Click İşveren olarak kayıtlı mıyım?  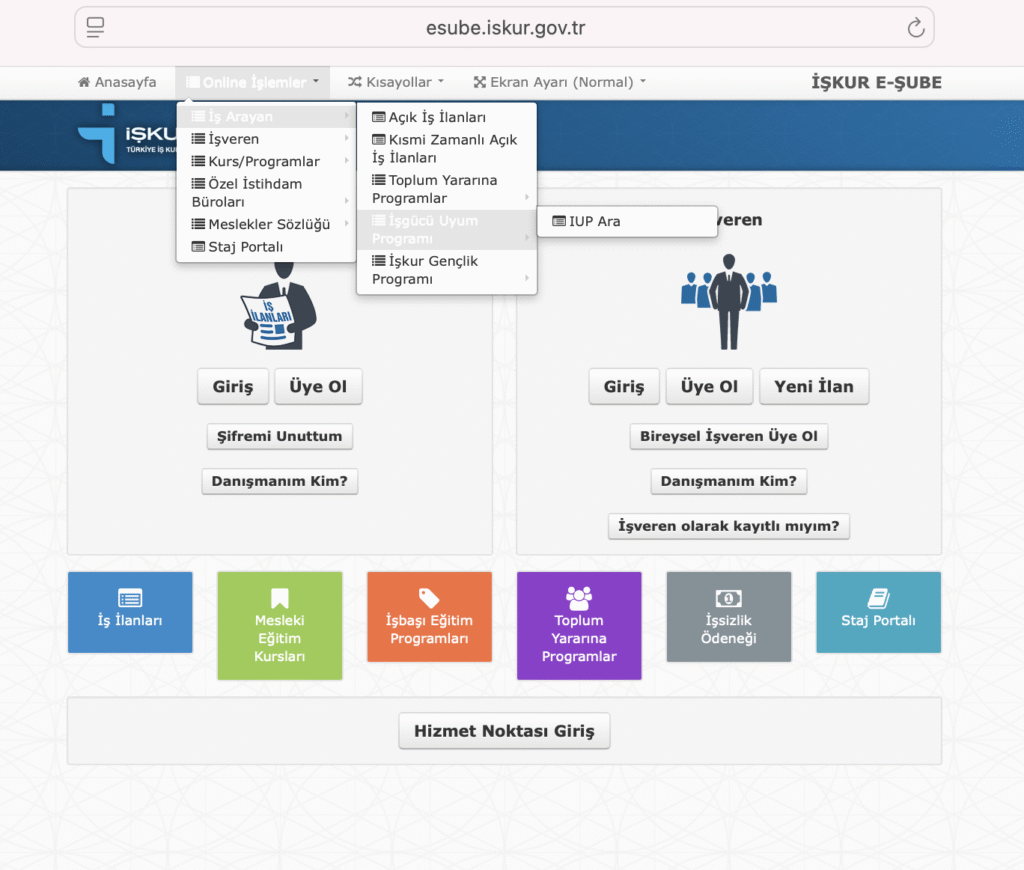(729, 526)
